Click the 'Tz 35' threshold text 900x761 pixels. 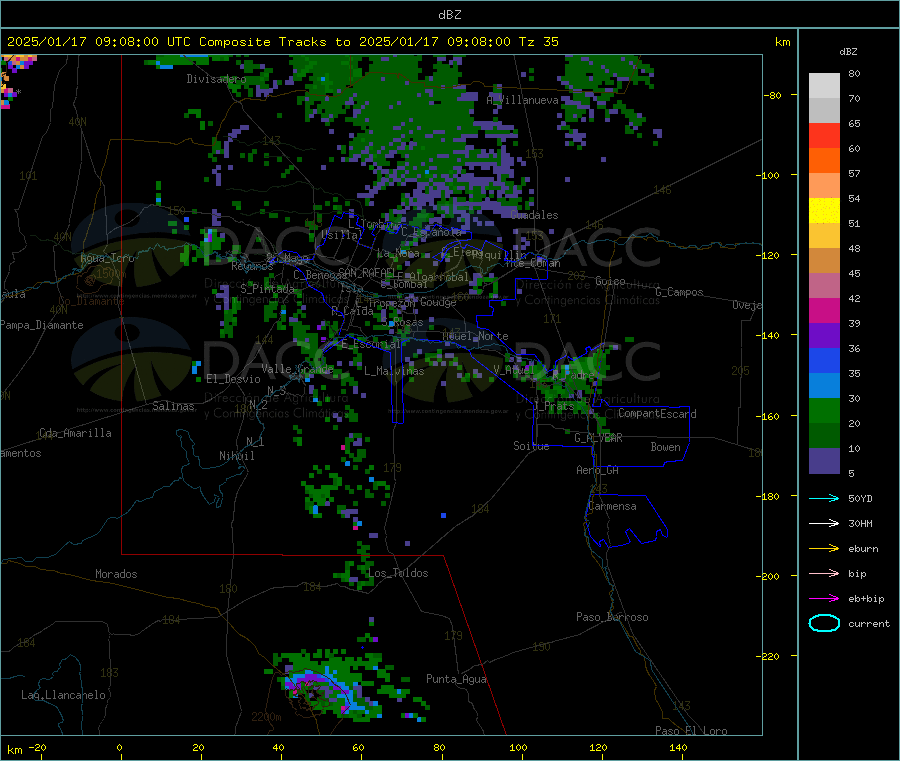[x=538, y=42]
